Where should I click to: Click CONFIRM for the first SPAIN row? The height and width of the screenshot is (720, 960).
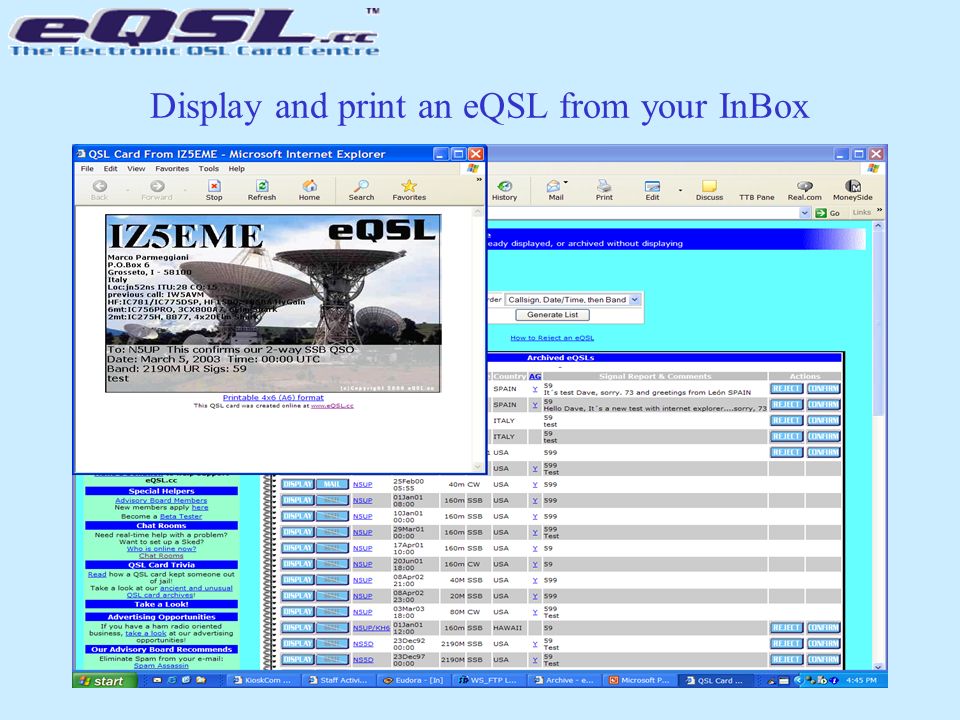pos(823,389)
